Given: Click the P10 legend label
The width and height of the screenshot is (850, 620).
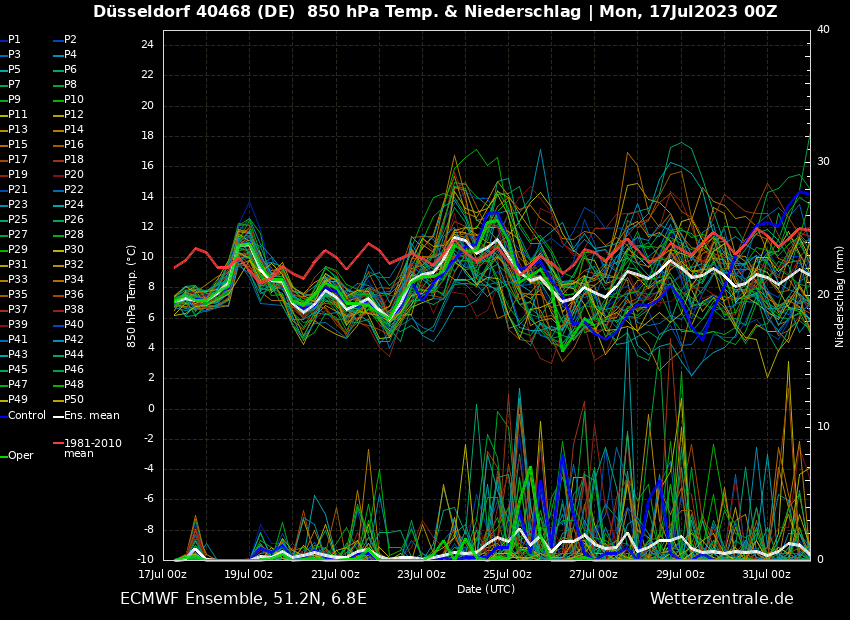Looking at the screenshot, I should point(74,100).
